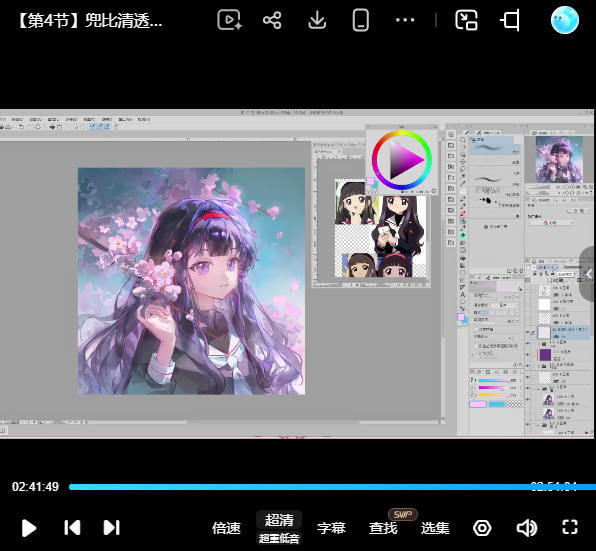
Task: Switch to the mini window player mode
Action: point(466,20)
